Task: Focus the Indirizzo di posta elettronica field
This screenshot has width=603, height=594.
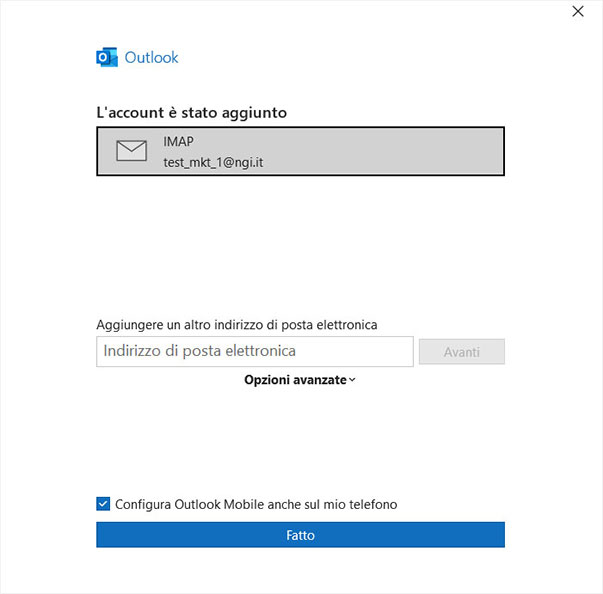Action: [255, 351]
